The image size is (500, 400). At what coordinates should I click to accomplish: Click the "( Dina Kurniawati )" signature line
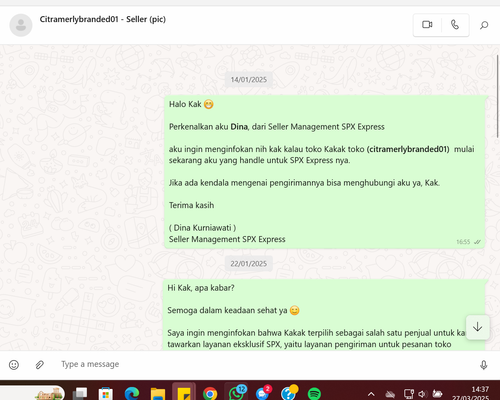202,228
